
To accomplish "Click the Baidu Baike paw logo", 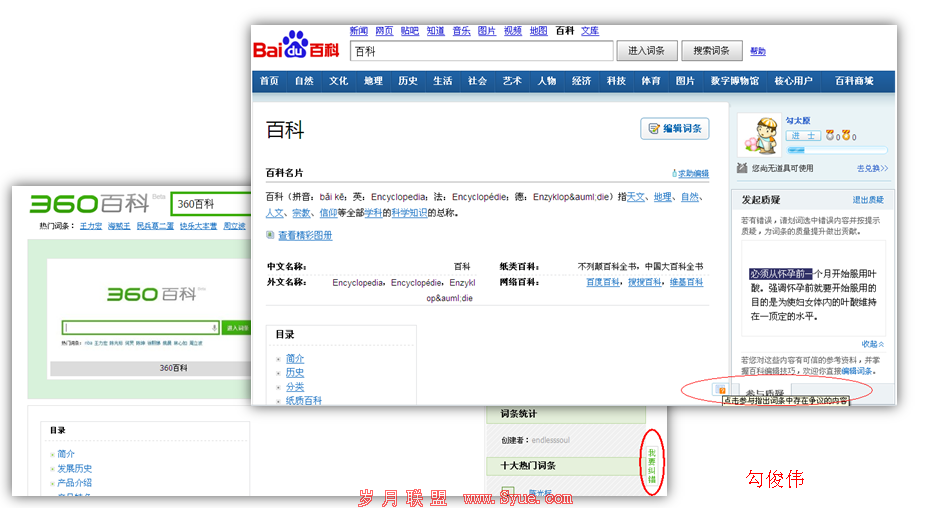I will point(296,44).
